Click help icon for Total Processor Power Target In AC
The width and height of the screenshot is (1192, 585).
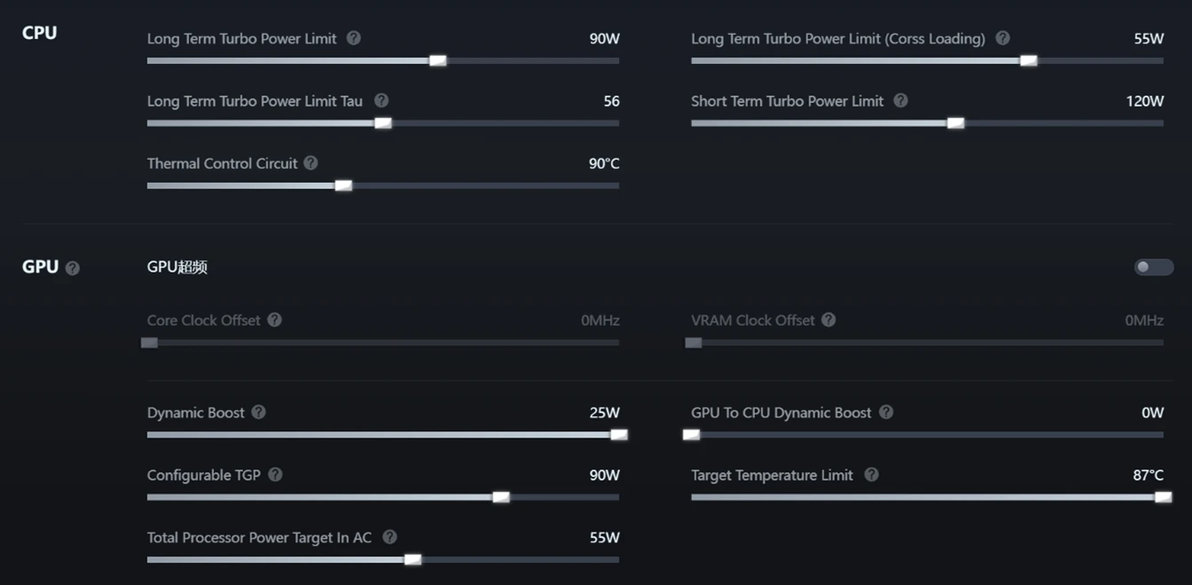[390, 537]
